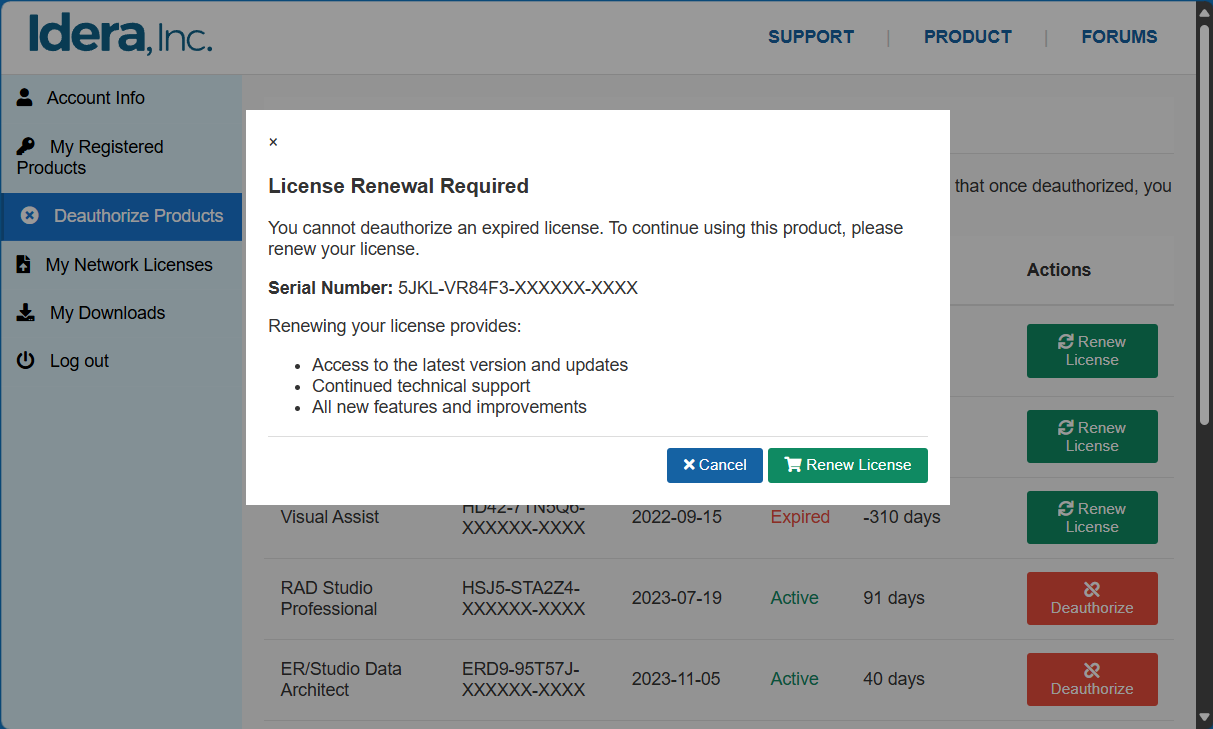The image size is (1213, 729).
Task: Click serial number ERD9-95T57J-XXXXXX-XXXX
Action: click(x=523, y=679)
